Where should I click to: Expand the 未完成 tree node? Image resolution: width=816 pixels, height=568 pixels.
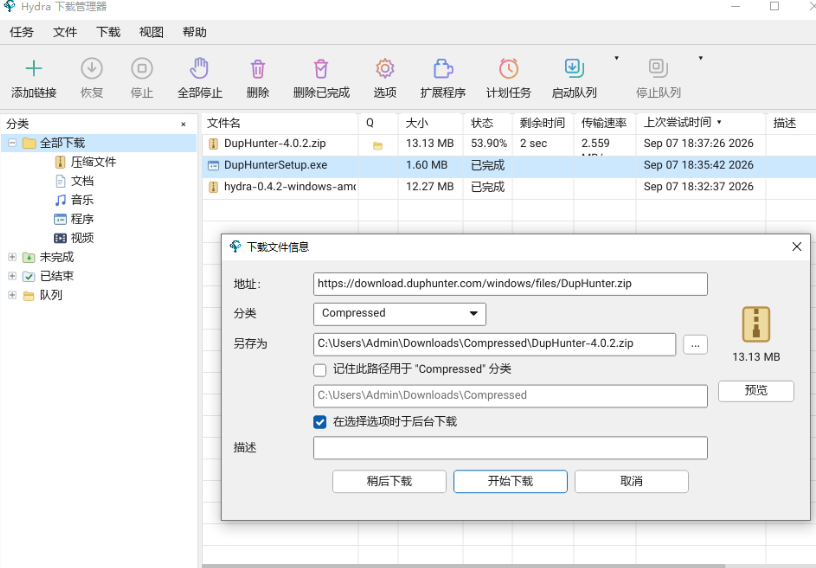click(12, 257)
